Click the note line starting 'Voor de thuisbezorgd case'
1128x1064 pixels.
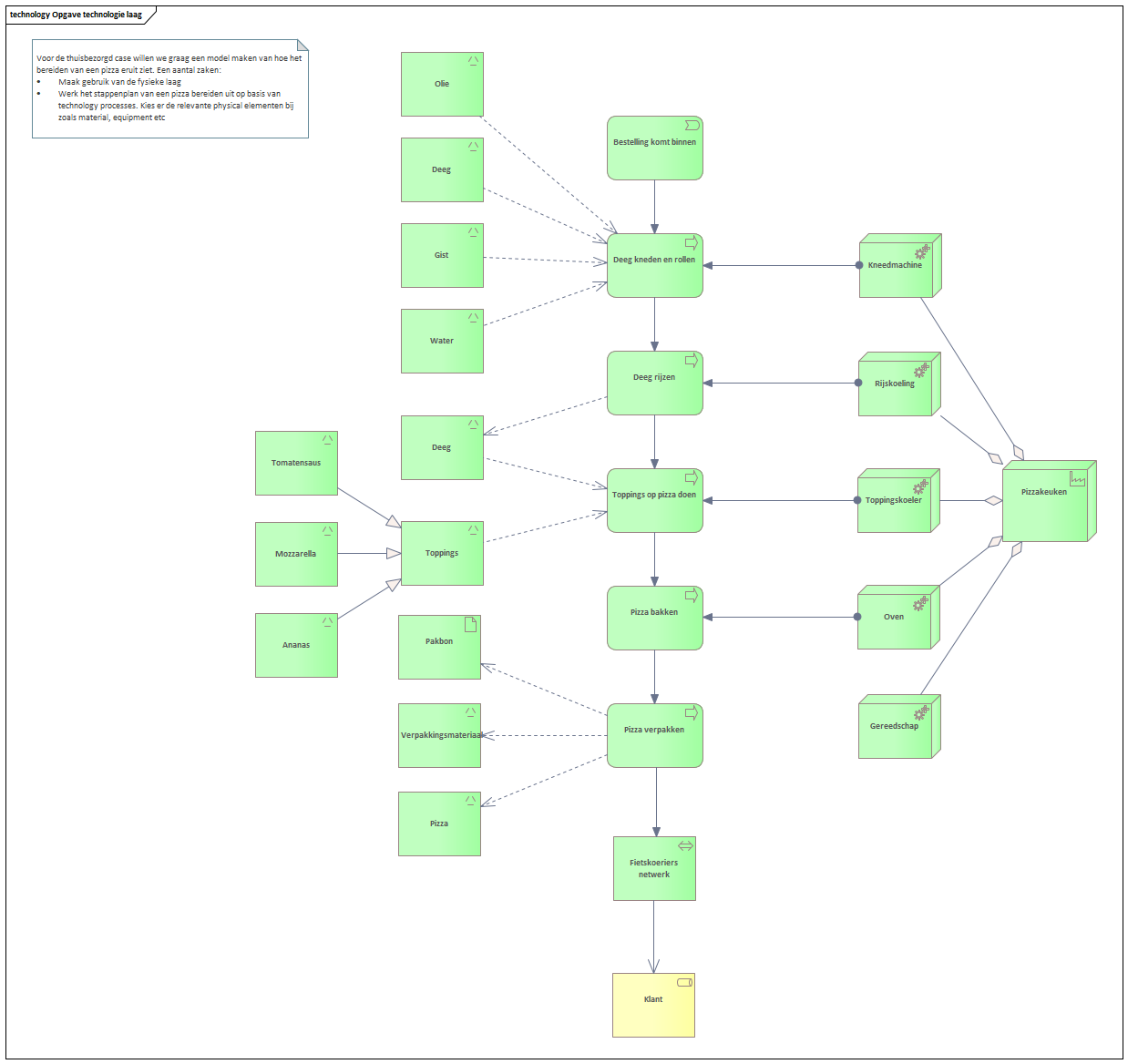(x=169, y=58)
